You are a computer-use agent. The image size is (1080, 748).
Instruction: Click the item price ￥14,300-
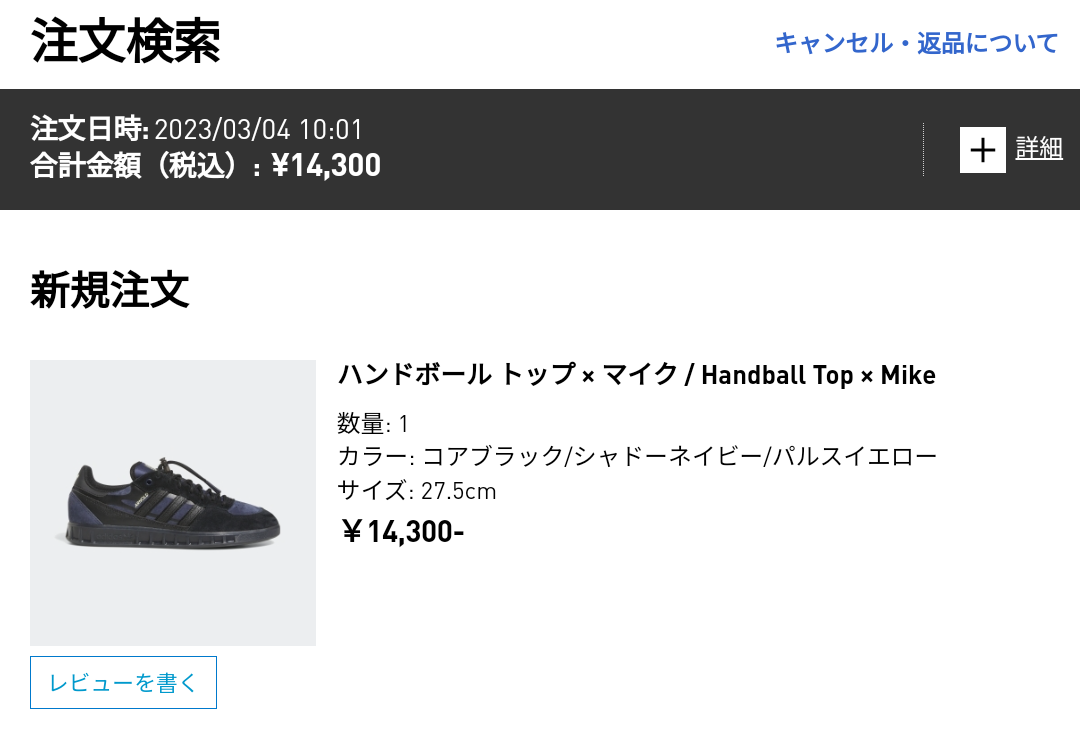[x=402, y=532]
